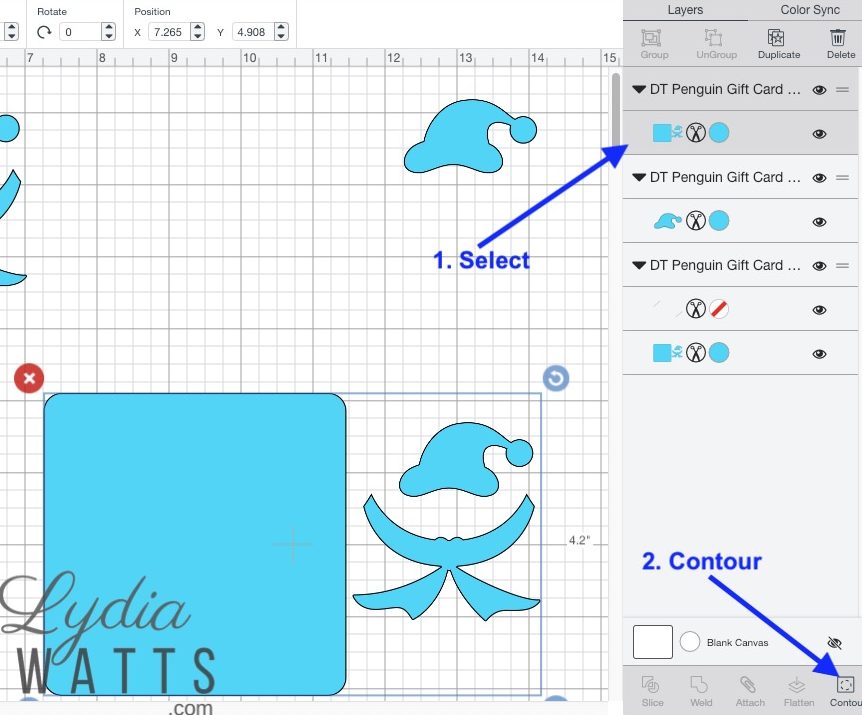Screen dimensions: 862x715
Task: Click the Attach paperclip icon
Action: [x=748, y=685]
